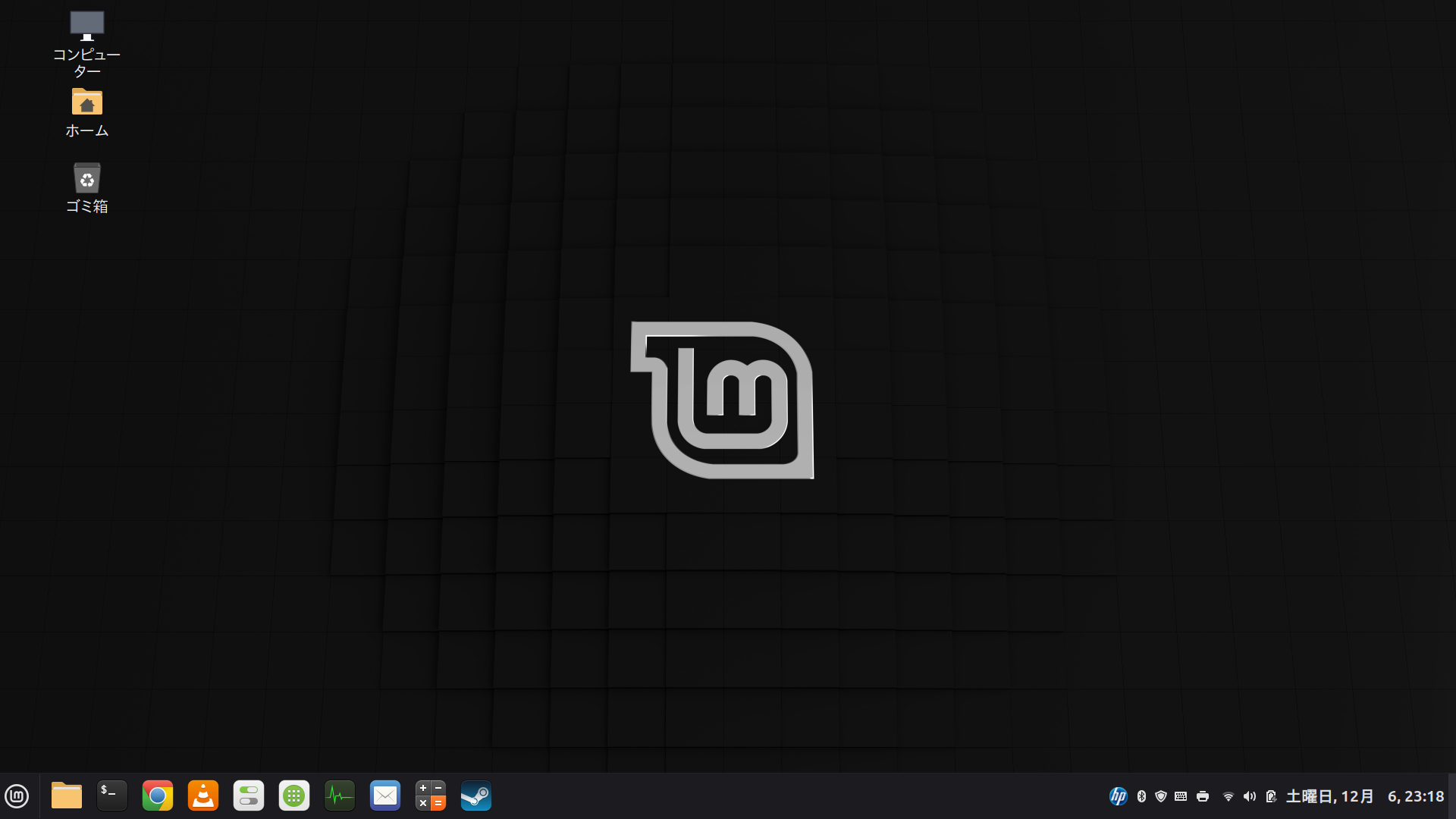This screenshot has height=819, width=1456.
Task: Click the sound volume applet
Action: [1250, 796]
